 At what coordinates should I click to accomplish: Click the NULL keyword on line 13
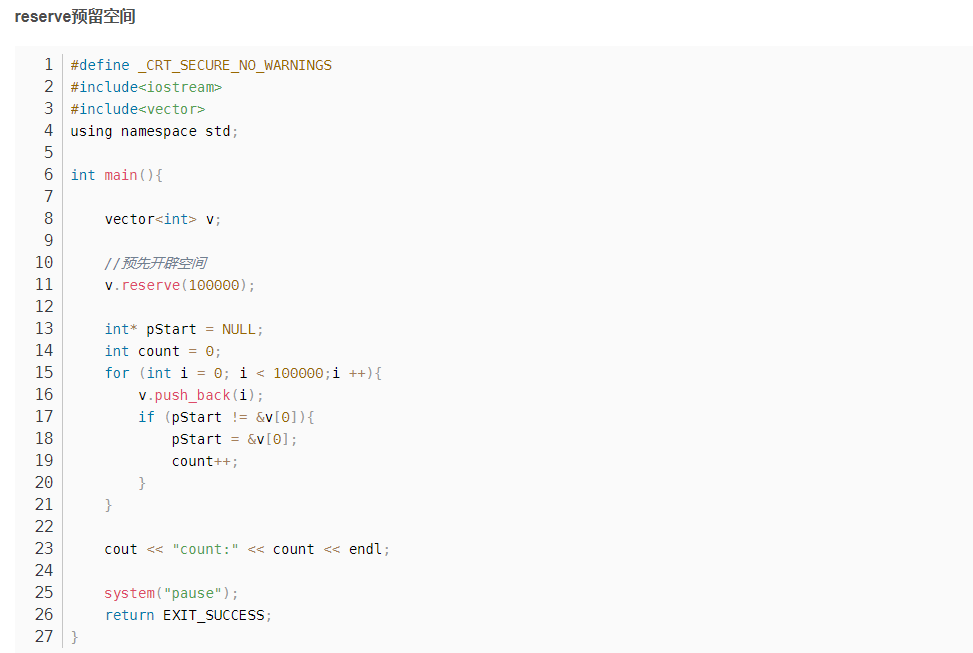pyautogui.click(x=239, y=329)
